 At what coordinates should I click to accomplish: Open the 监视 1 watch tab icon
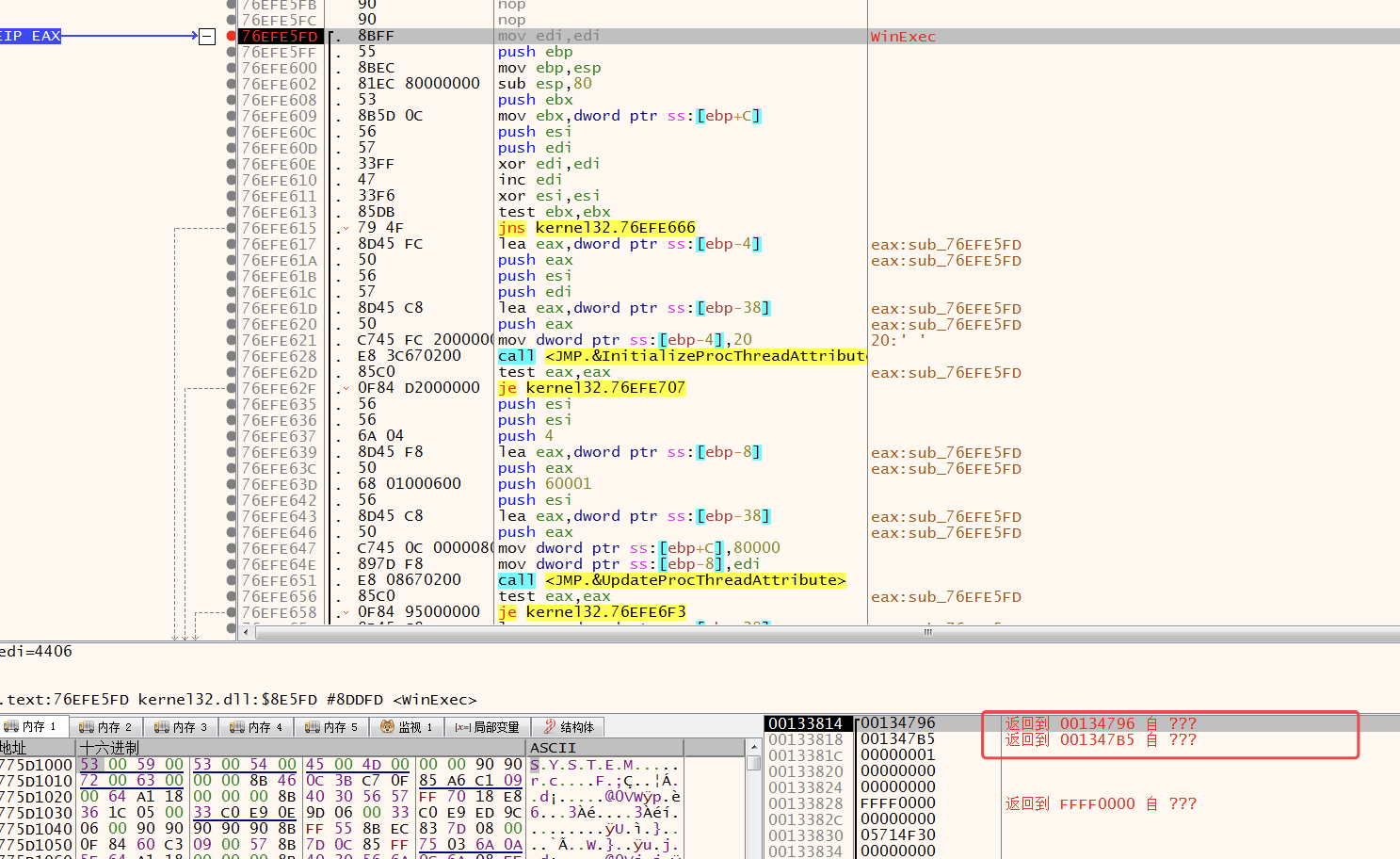coord(387,726)
